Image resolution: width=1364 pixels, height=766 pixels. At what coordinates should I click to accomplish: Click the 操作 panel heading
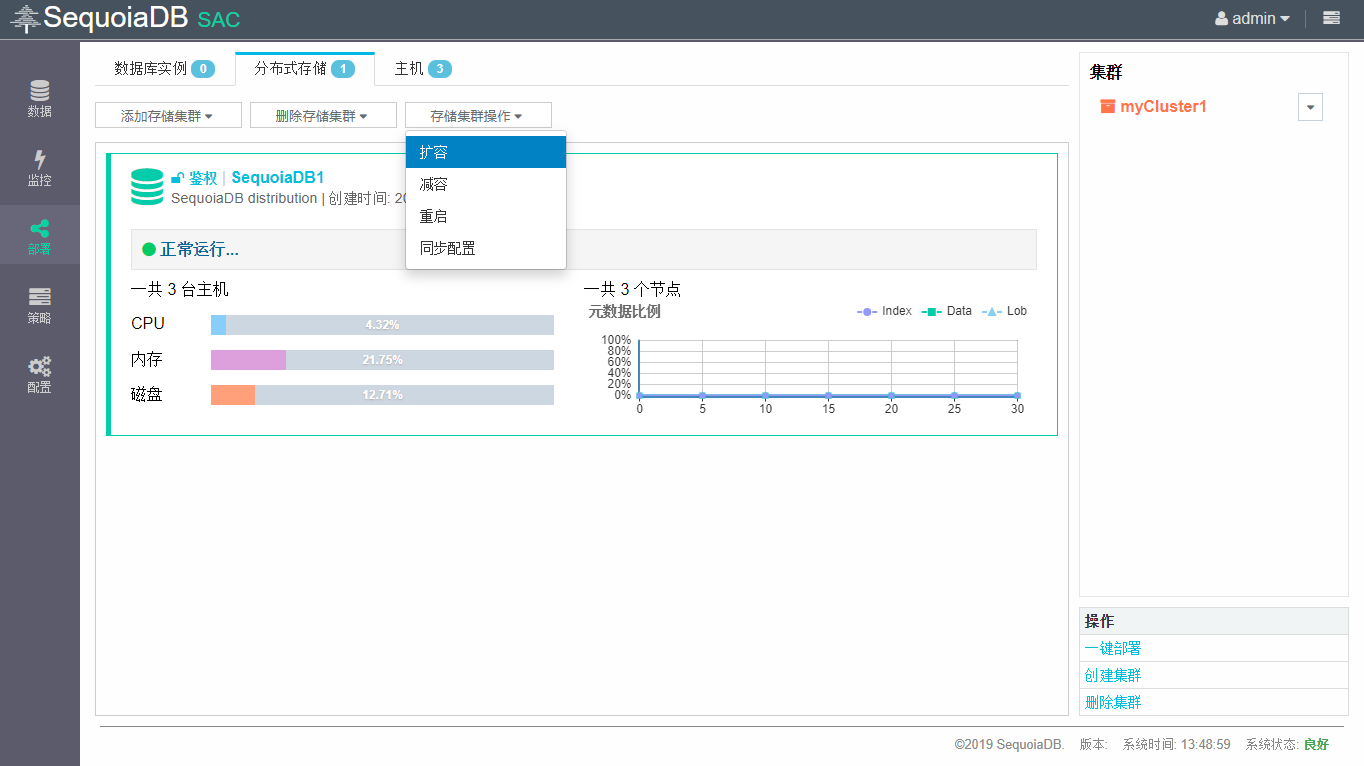(x=1099, y=621)
